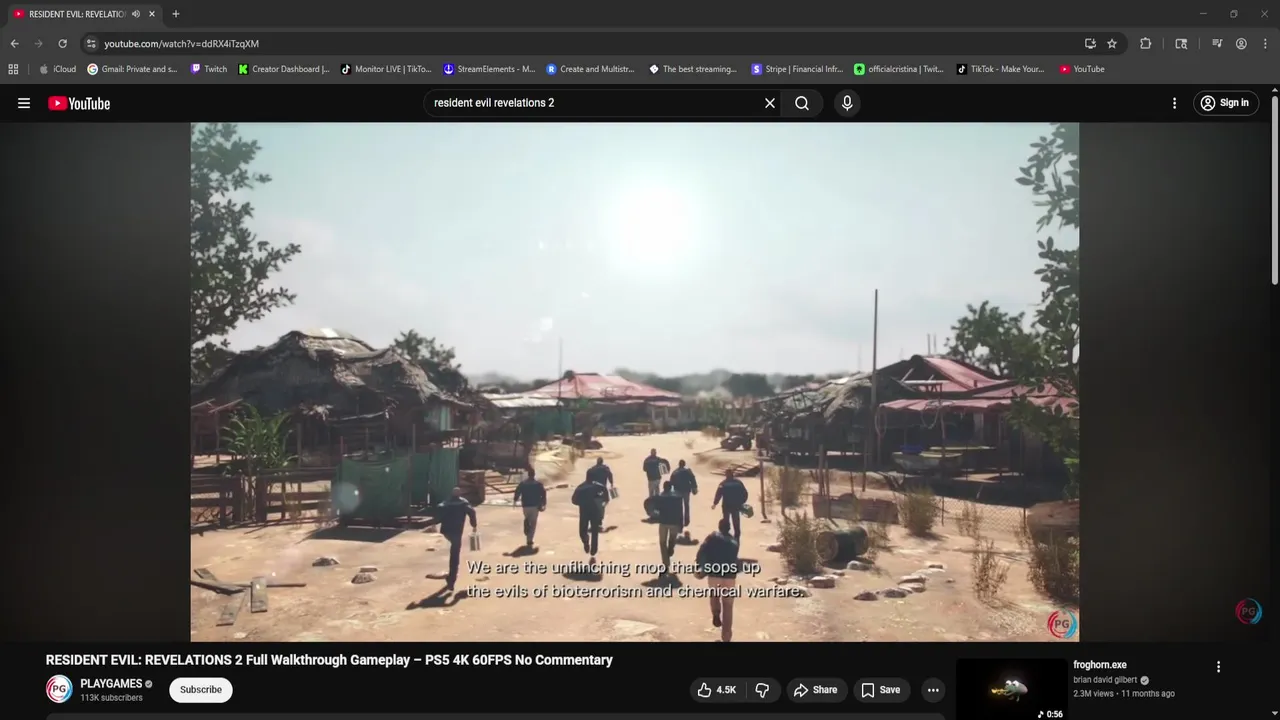This screenshot has width=1280, height=720.
Task: Open side panel icon in Chrome toolbar
Action: [x=1181, y=44]
